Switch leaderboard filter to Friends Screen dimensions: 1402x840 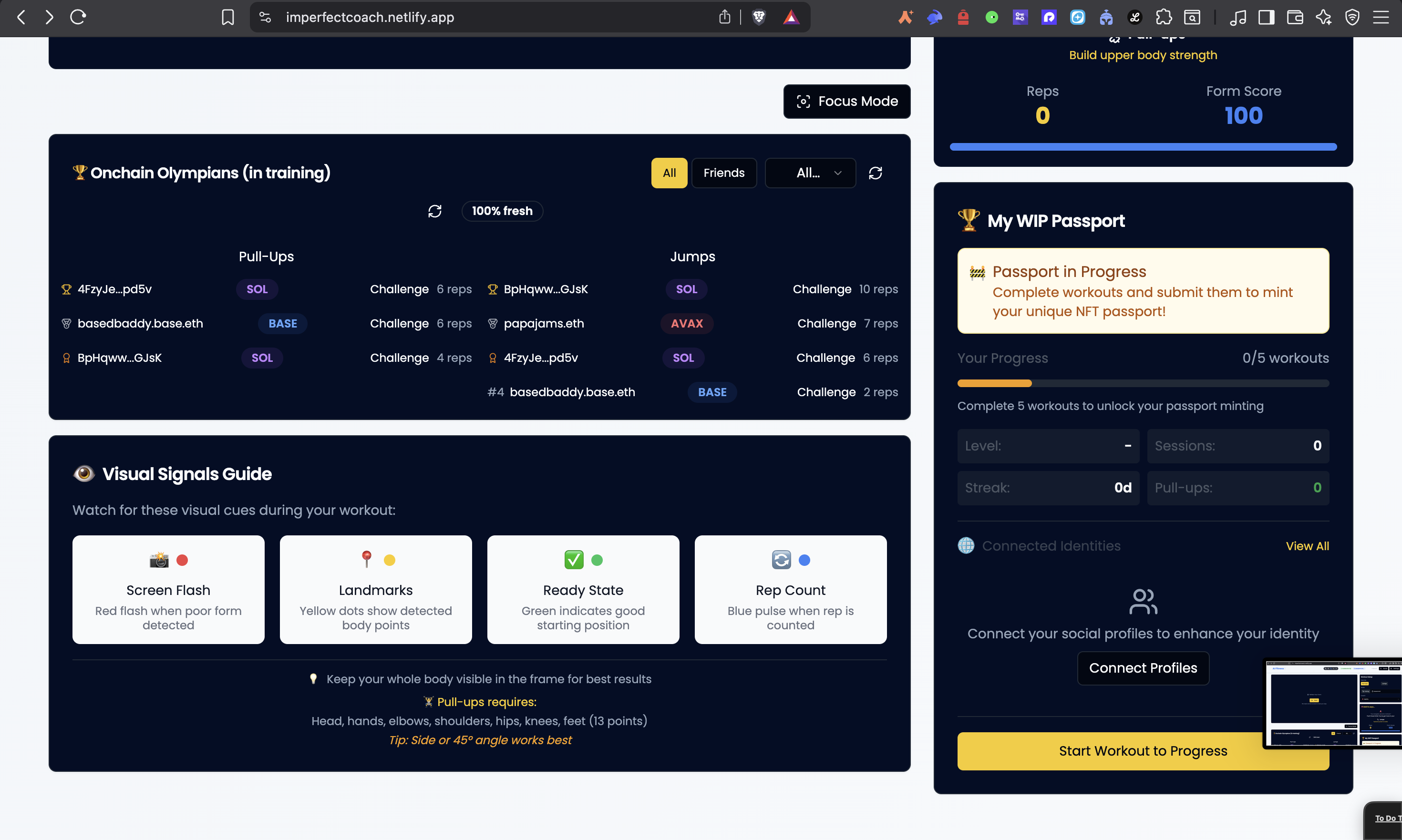(x=723, y=173)
